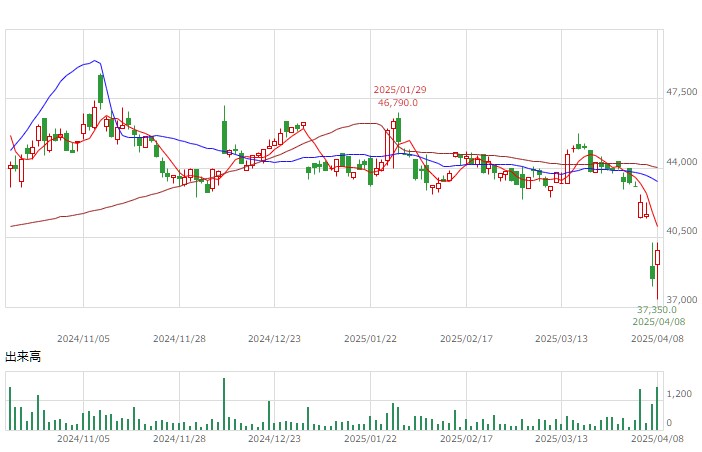
Task: Click the 2024/12/23 date under the volume chart
Action: [274, 439]
